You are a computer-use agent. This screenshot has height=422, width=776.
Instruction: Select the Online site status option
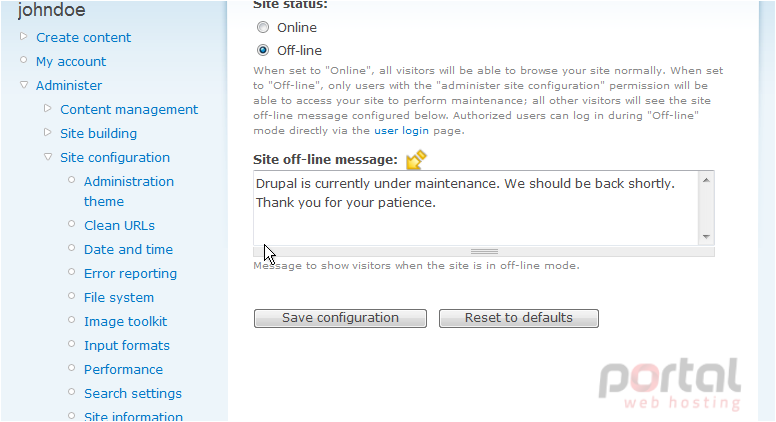click(x=263, y=27)
